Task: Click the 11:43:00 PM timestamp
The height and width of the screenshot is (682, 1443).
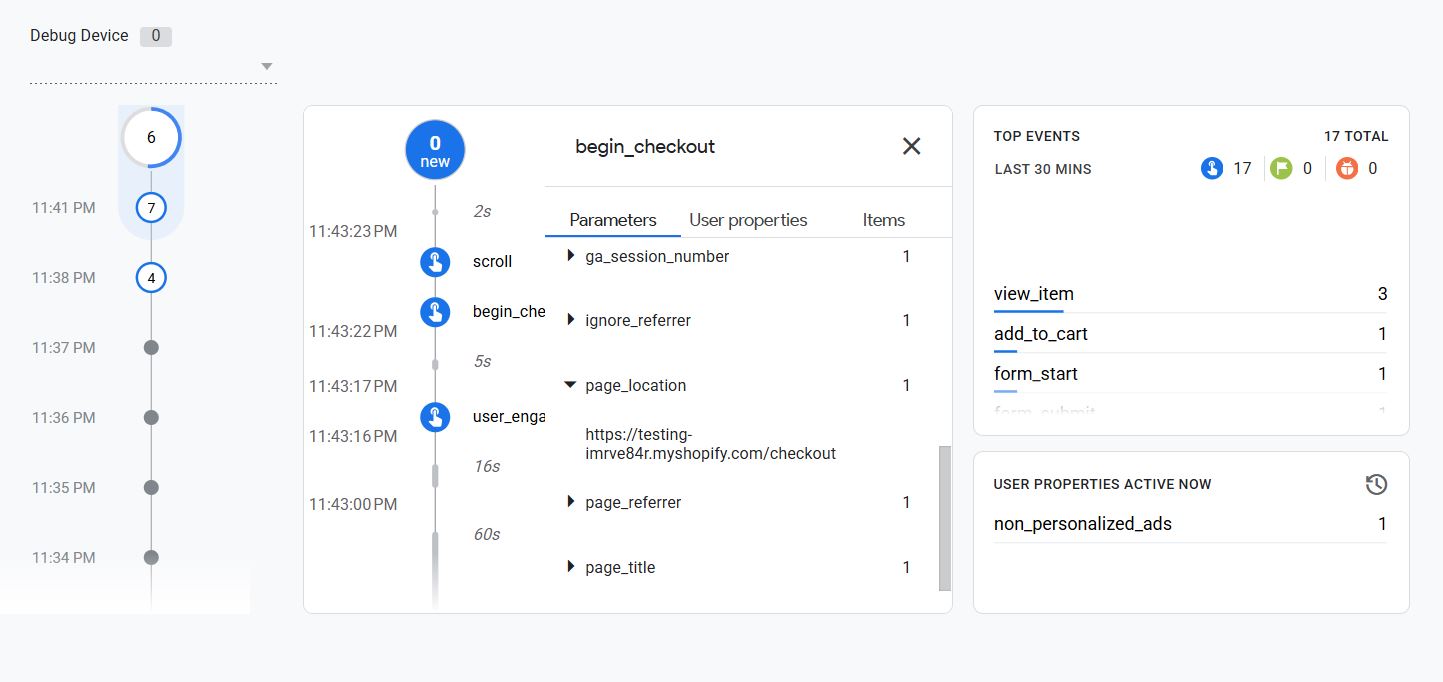Action: [353, 505]
